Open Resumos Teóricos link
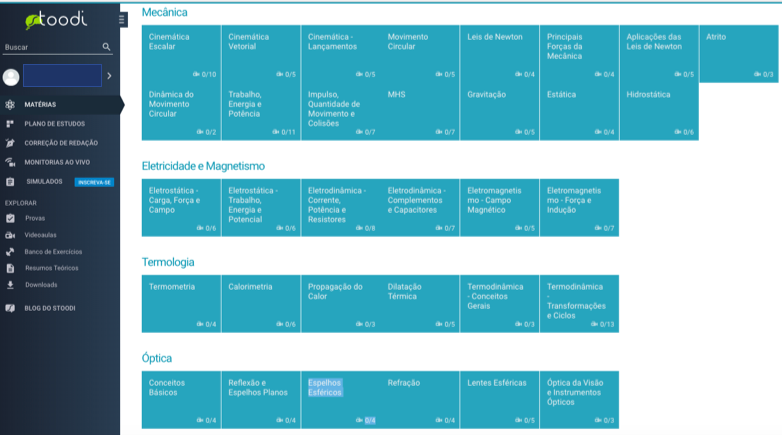Viewport: 782px width, 435px height. pyautogui.click(x=51, y=268)
